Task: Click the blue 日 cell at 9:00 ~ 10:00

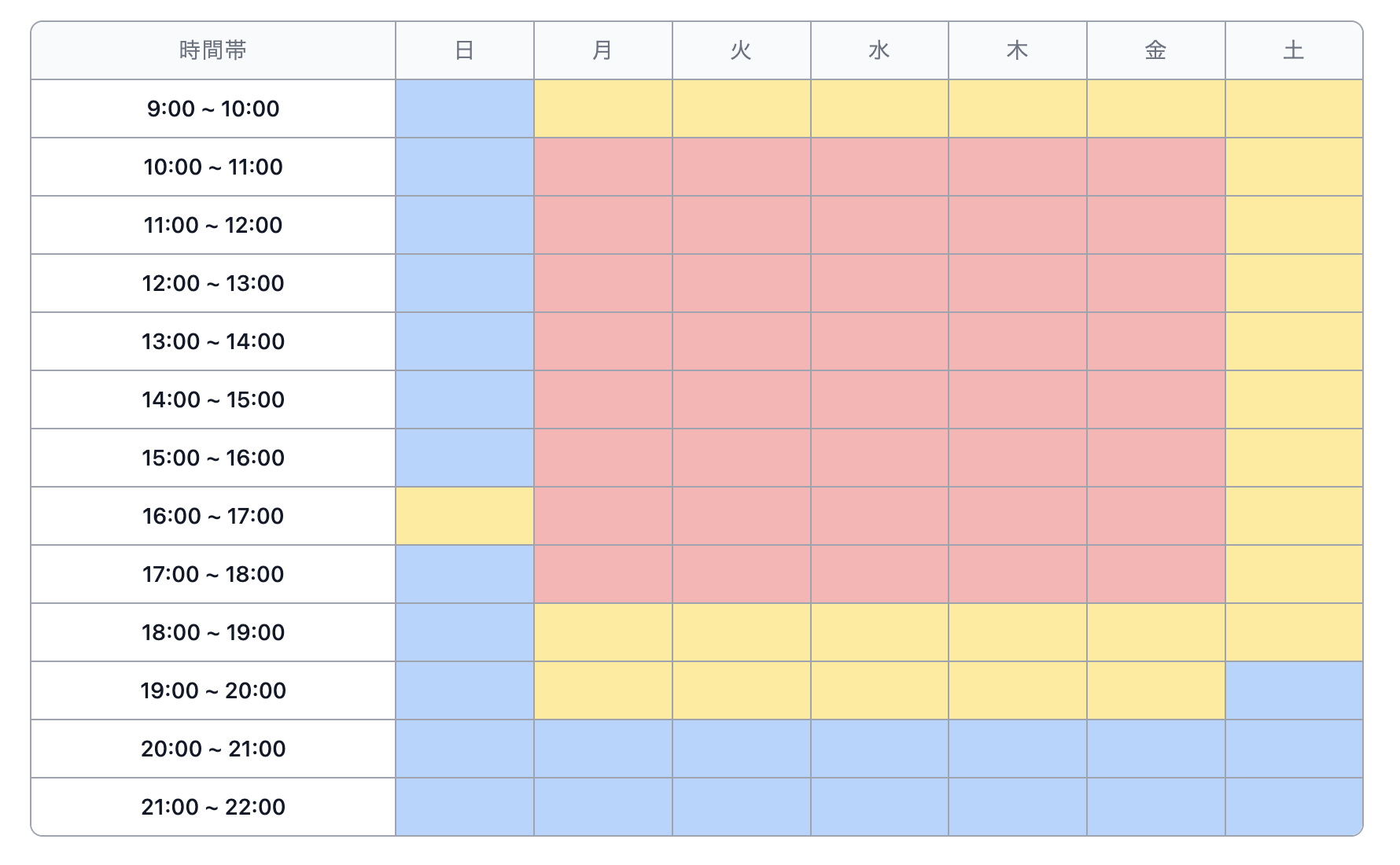Action: (x=464, y=109)
